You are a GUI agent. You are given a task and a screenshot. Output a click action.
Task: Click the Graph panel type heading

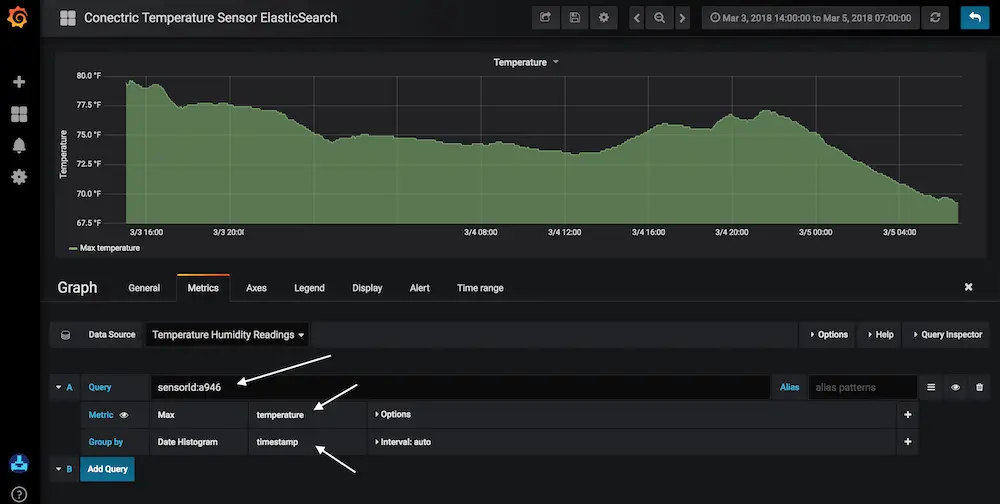click(x=77, y=288)
